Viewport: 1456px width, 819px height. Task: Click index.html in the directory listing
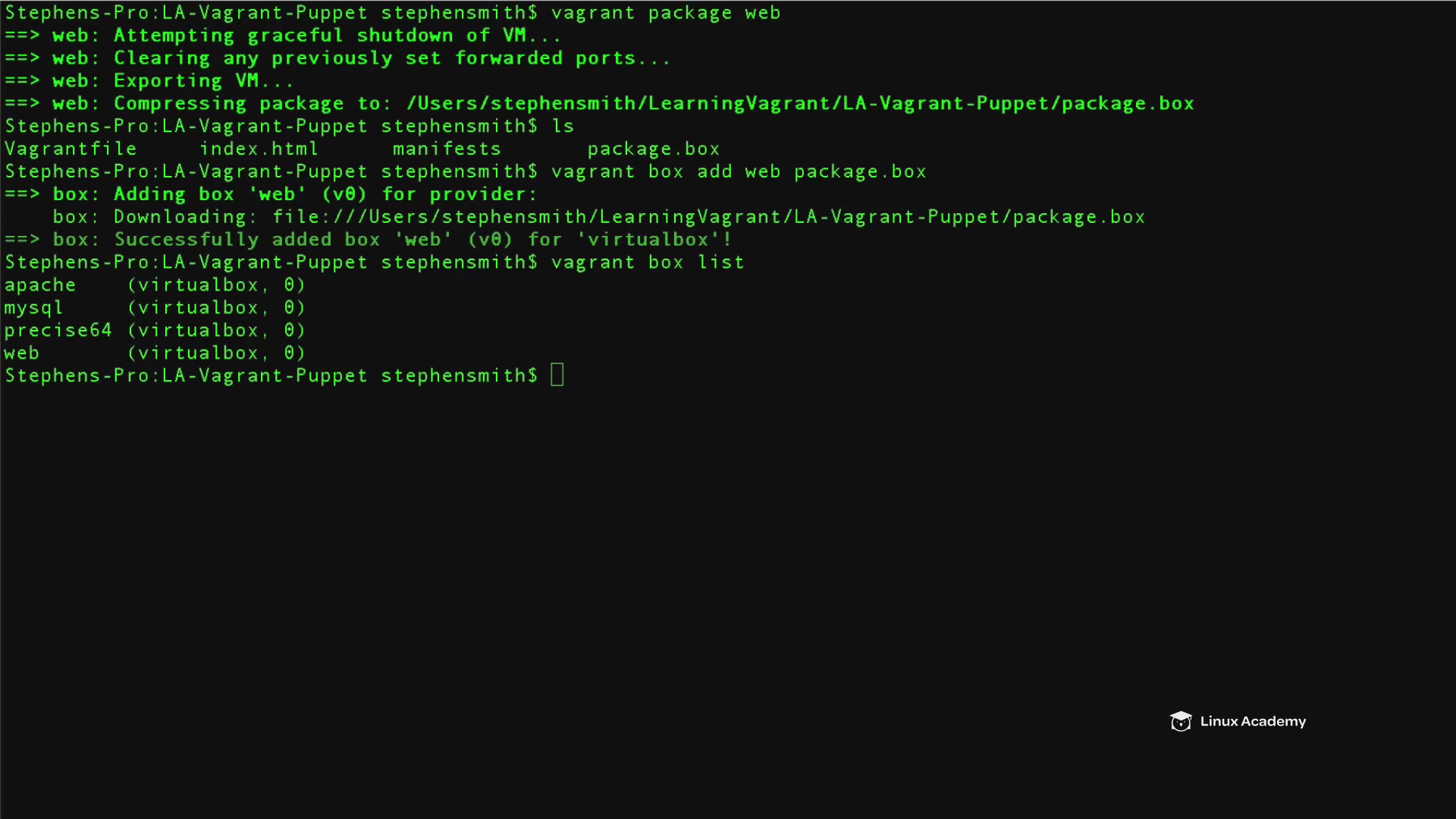(x=259, y=149)
